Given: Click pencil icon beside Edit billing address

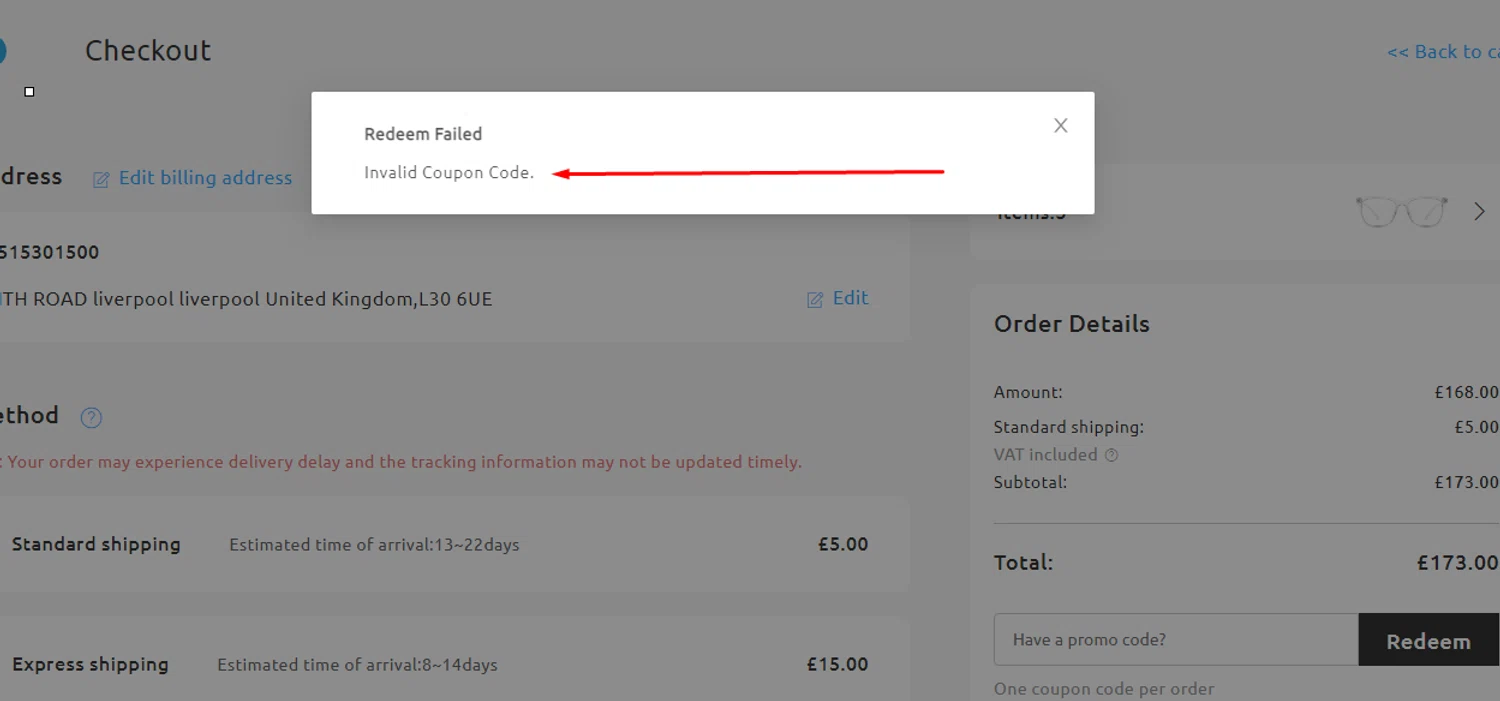Looking at the screenshot, I should click(101, 179).
